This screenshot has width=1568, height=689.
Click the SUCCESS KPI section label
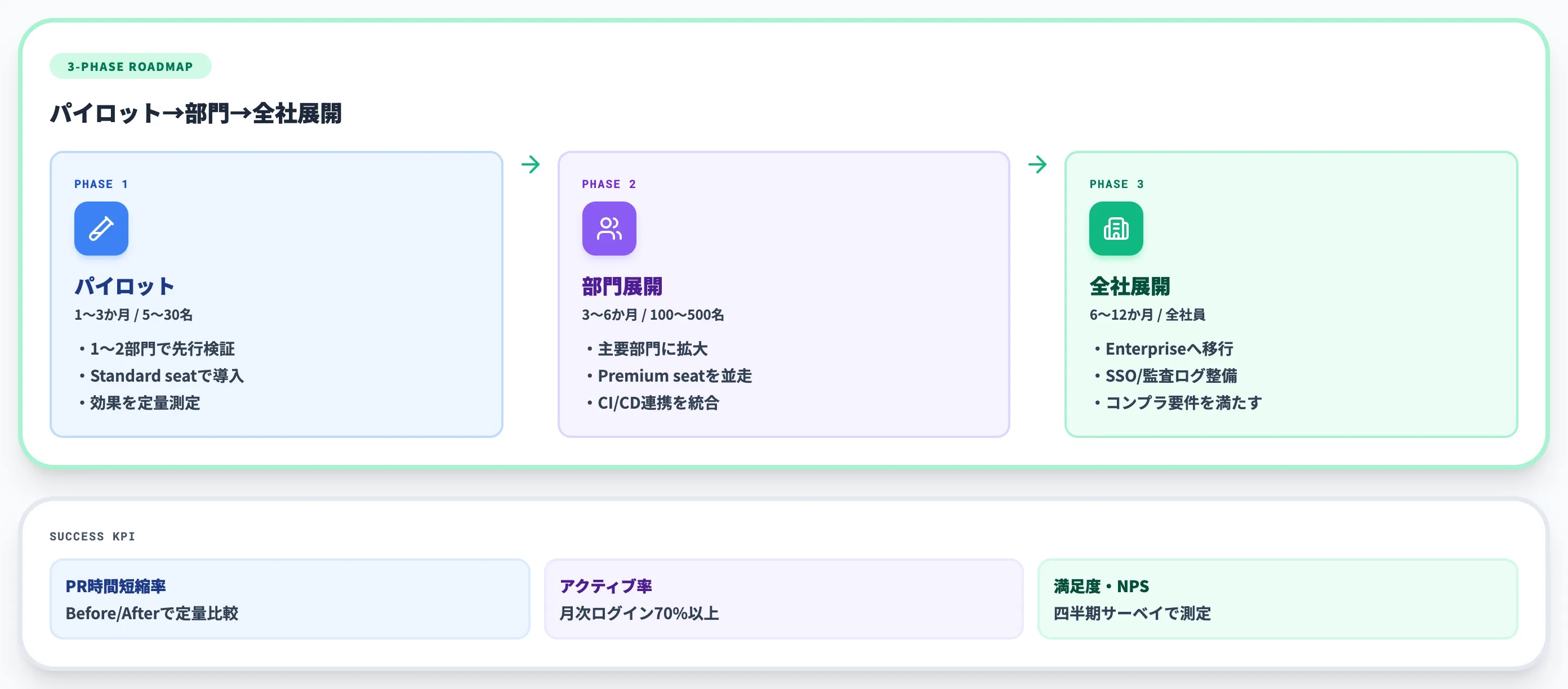point(92,536)
